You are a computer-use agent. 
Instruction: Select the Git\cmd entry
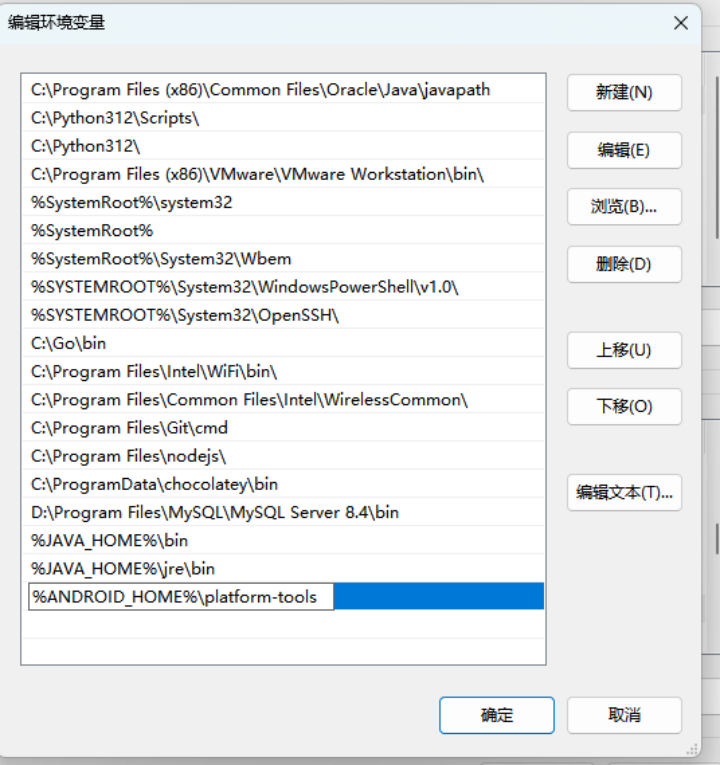[283, 428]
